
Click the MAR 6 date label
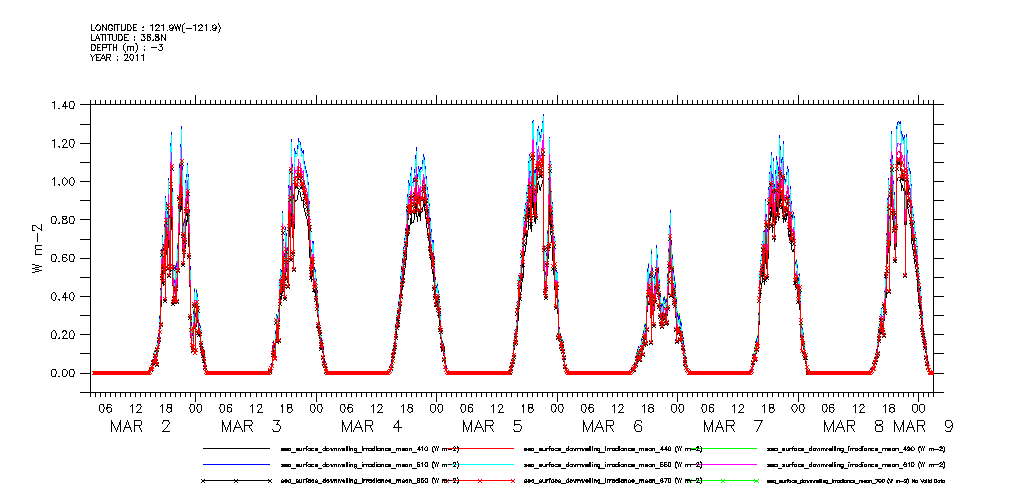[613, 426]
